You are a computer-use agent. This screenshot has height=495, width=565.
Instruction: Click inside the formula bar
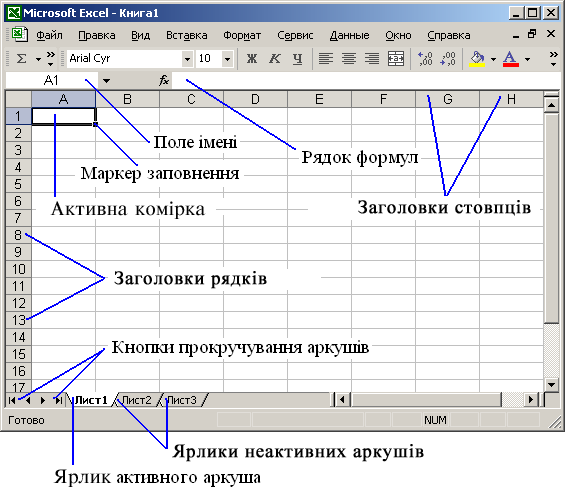coord(366,80)
